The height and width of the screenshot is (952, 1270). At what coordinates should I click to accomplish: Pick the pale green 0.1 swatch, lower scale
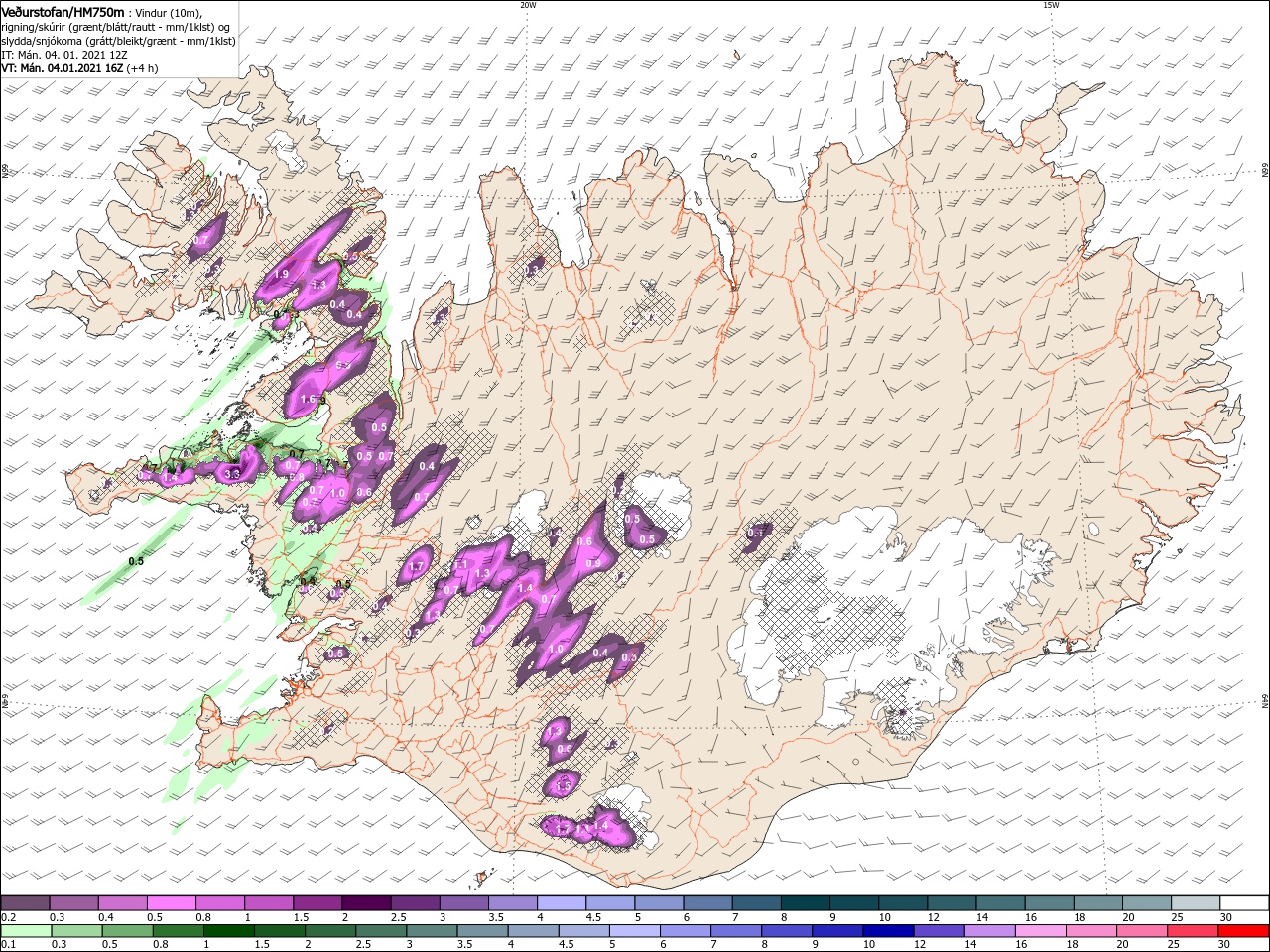[x=25, y=931]
